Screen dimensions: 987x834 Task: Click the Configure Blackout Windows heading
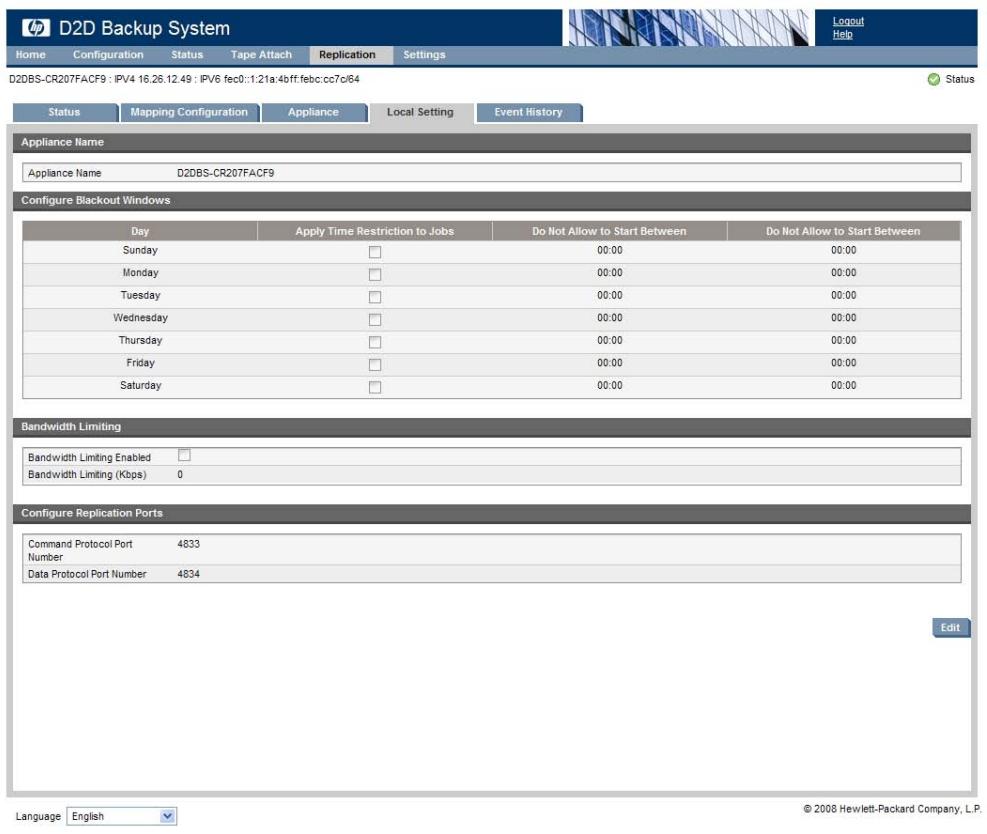tap(96, 200)
